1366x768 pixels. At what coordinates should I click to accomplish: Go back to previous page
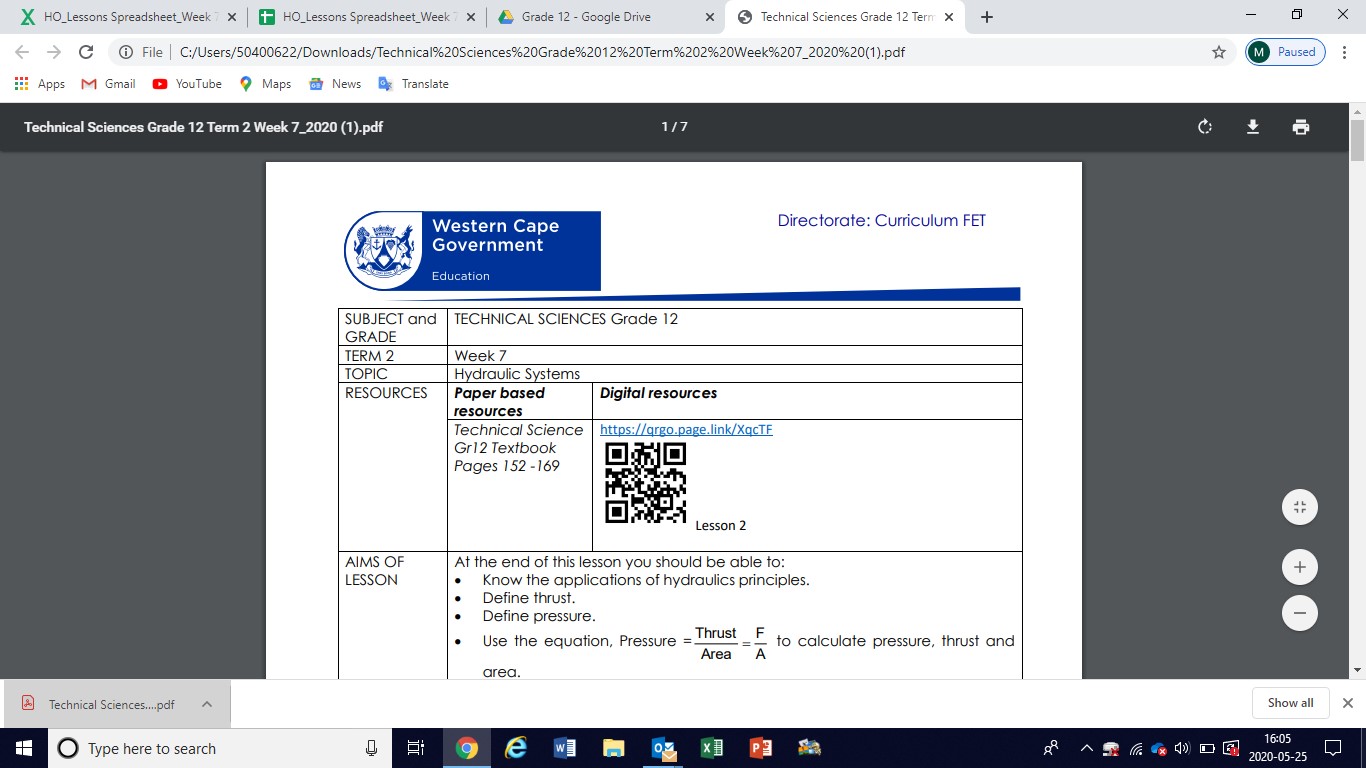[24, 52]
